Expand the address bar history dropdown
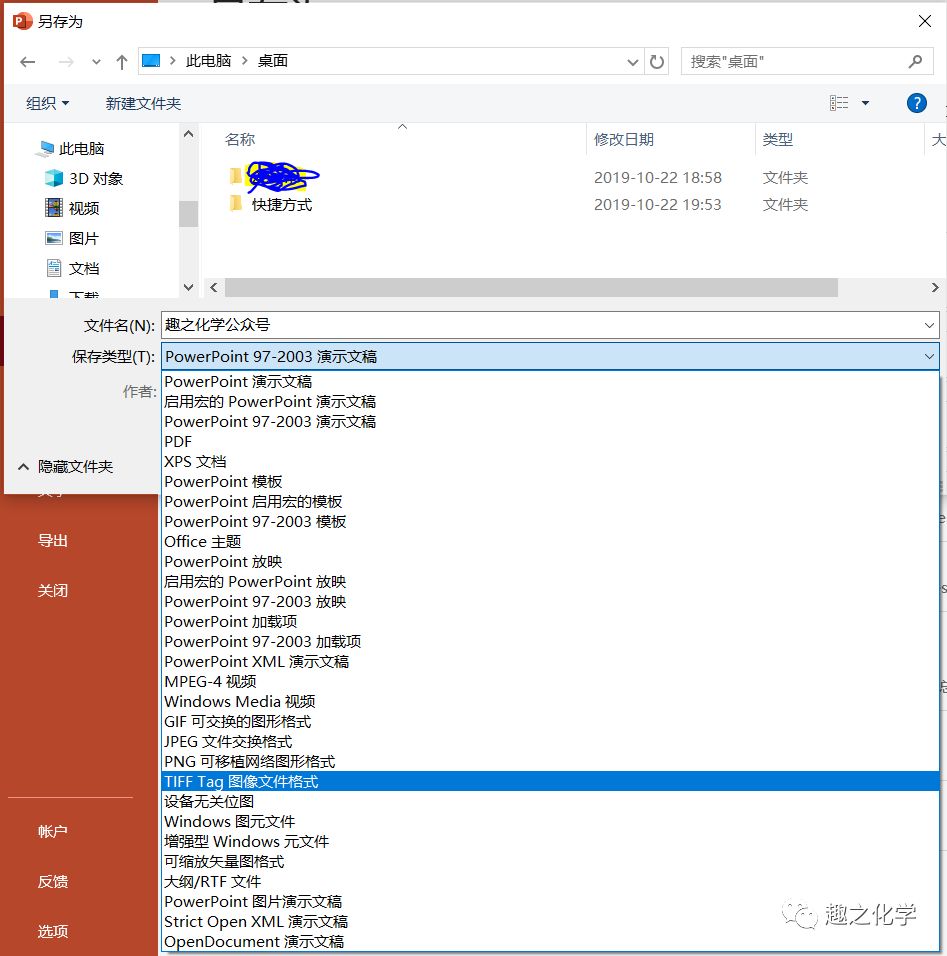 tap(632, 62)
